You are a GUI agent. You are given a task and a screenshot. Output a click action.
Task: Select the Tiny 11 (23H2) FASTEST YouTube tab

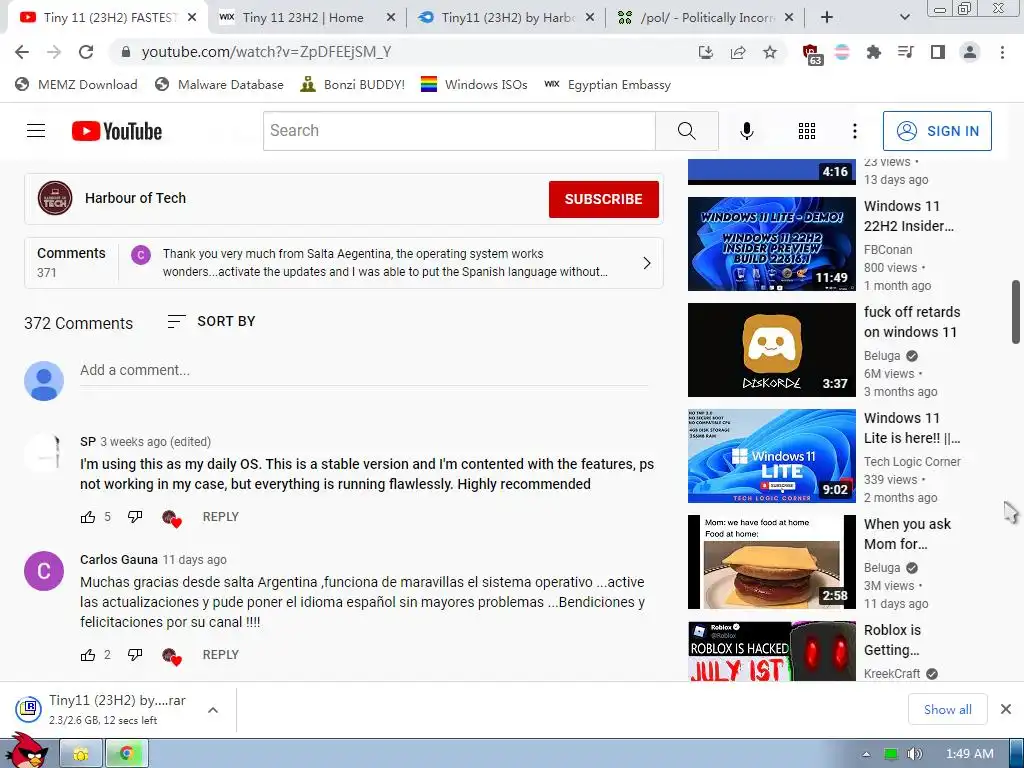[x=108, y=18]
